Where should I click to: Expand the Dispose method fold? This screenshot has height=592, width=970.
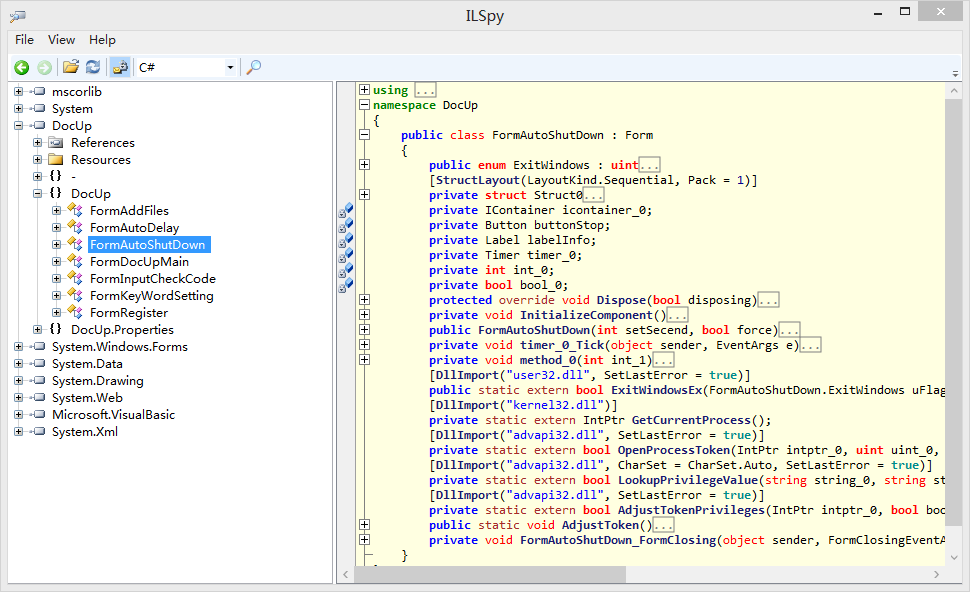pos(364,299)
